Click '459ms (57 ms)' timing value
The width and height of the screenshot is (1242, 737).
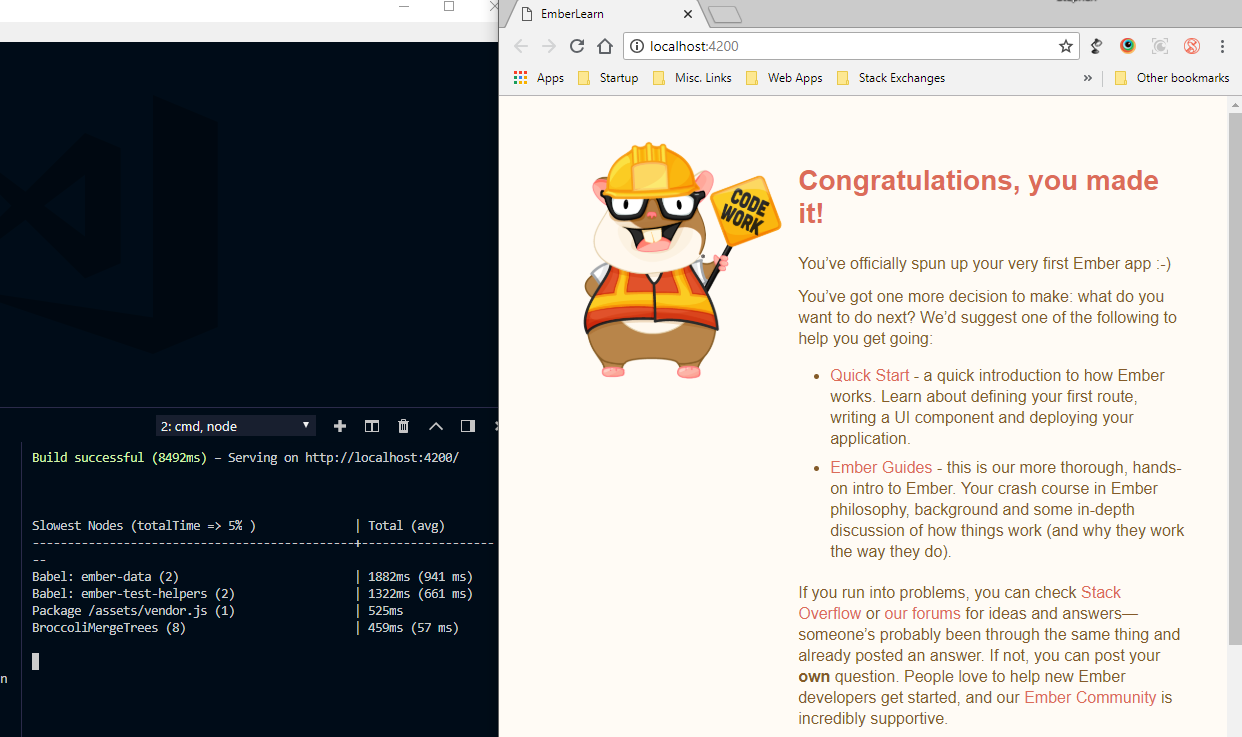413,628
